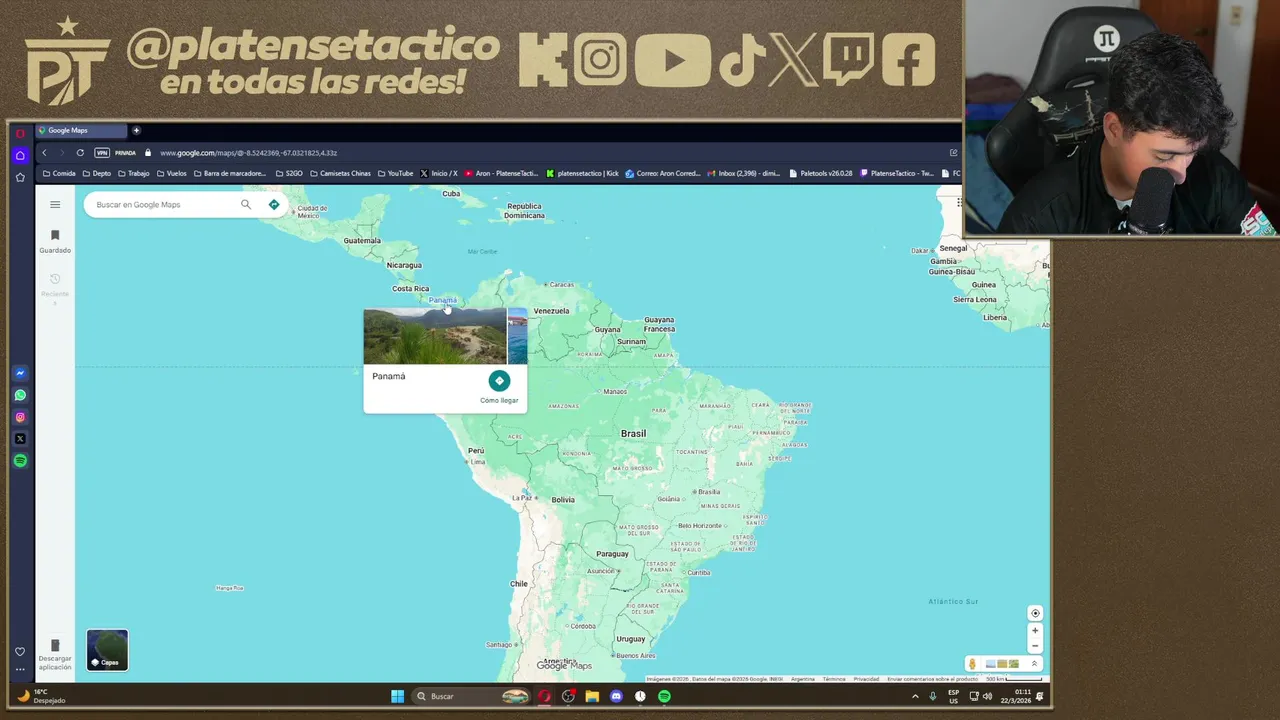
Task: Reload the Google Maps page
Action: 80,153
